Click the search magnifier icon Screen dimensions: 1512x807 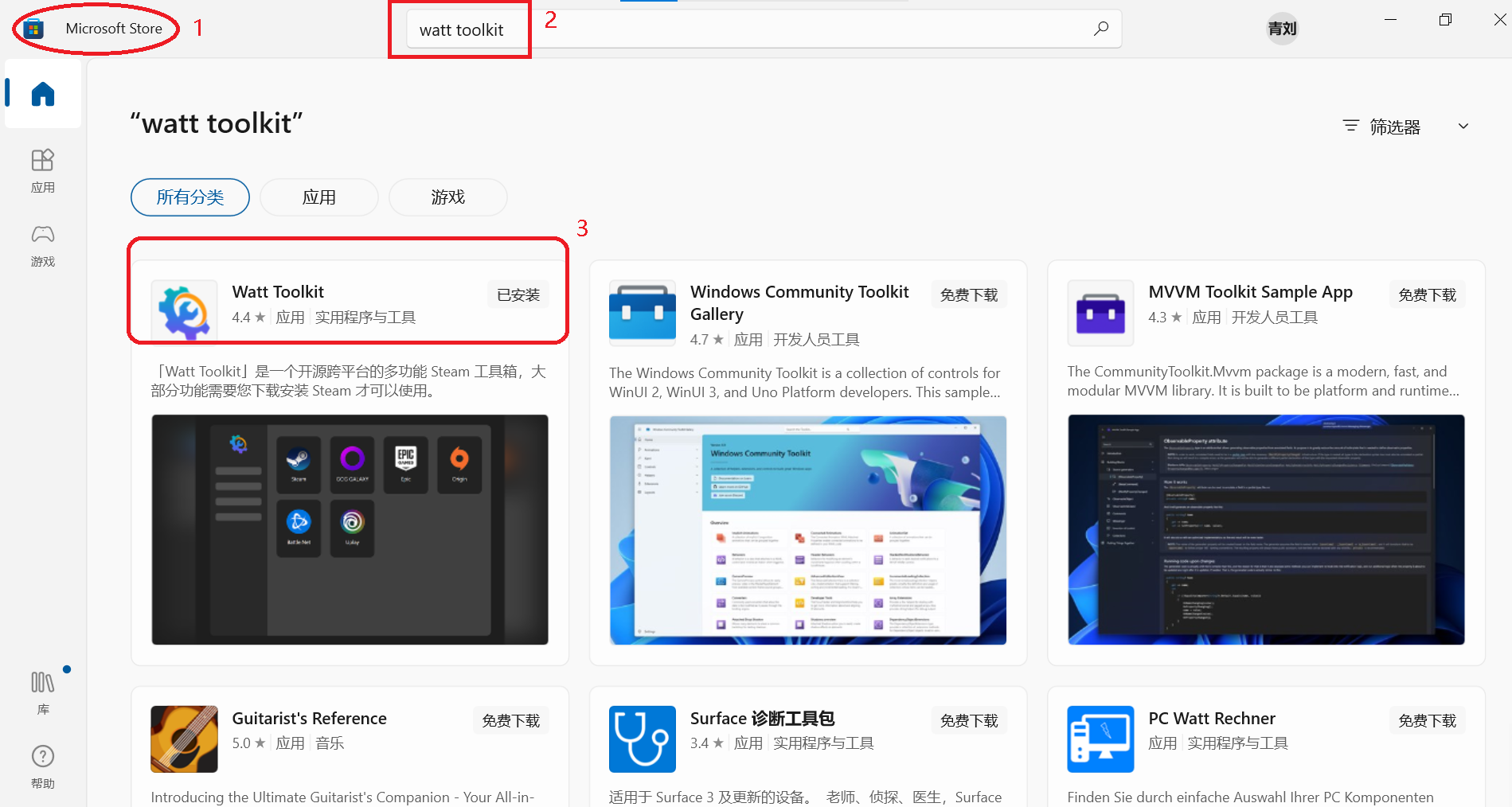point(1101,29)
